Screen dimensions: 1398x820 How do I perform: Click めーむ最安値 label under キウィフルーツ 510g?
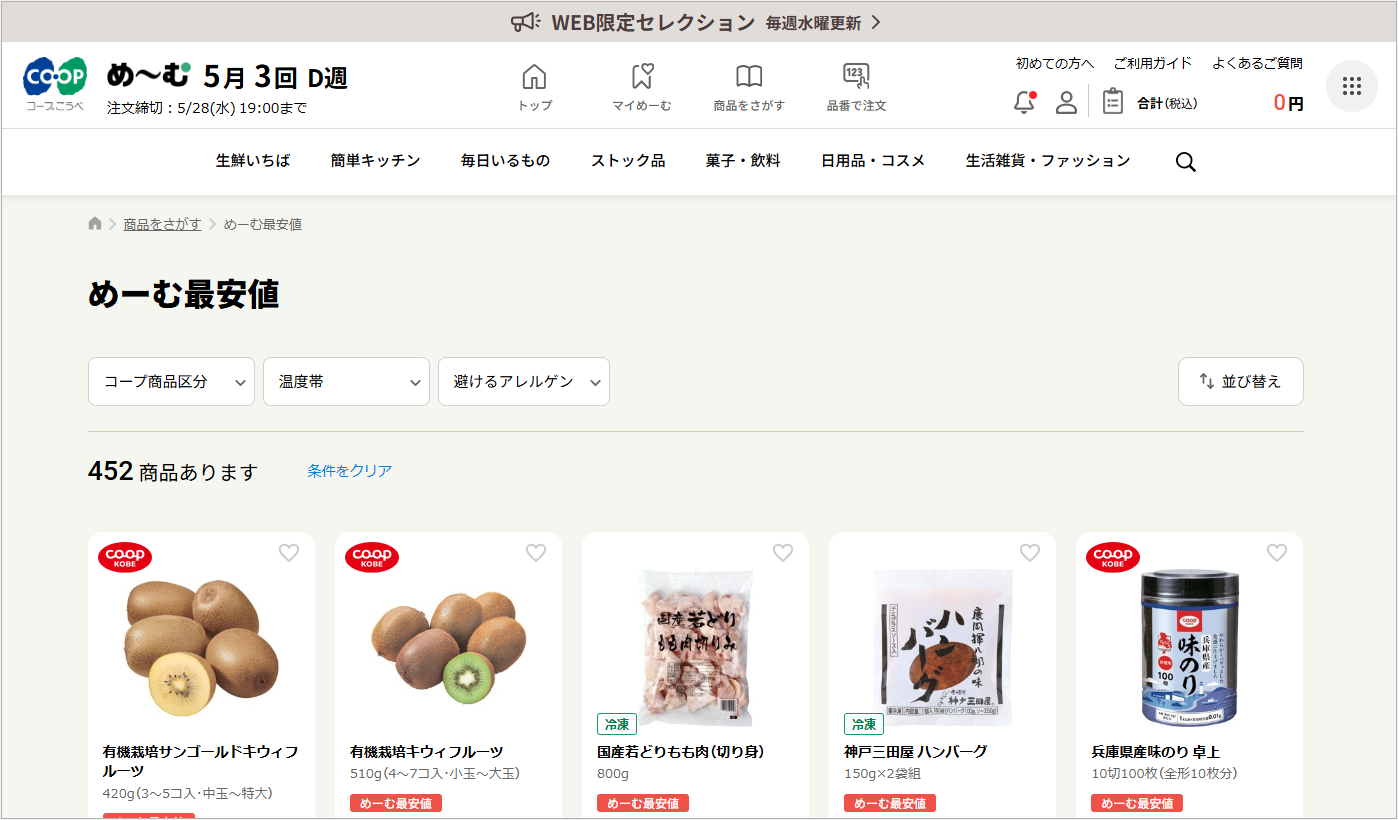coord(396,803)
